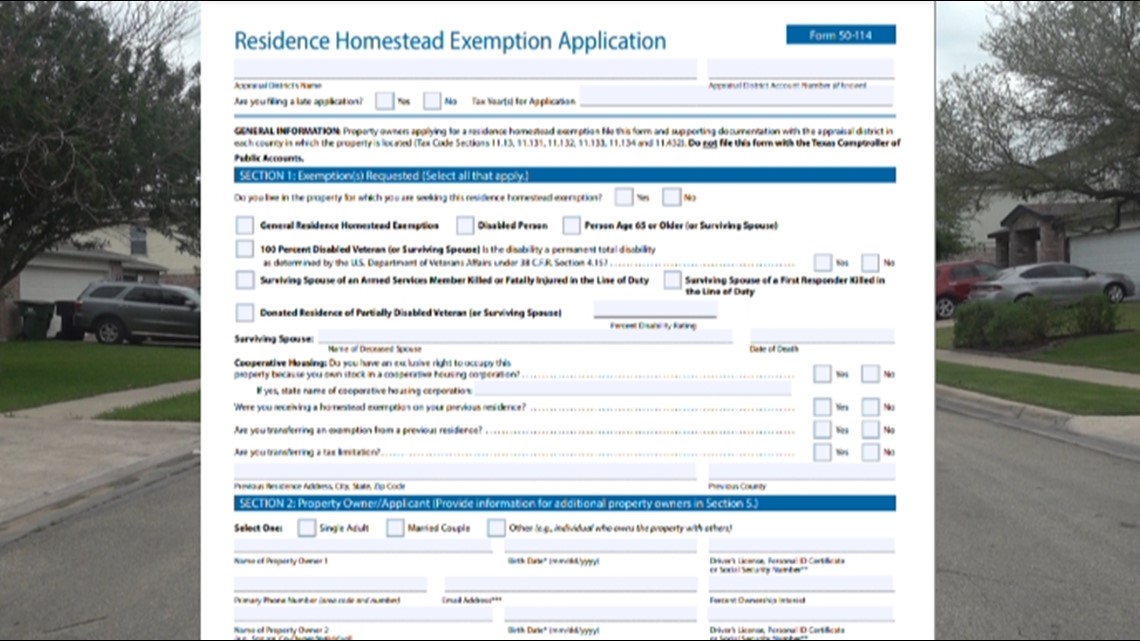Click the Previous County field

click(802, 472)
